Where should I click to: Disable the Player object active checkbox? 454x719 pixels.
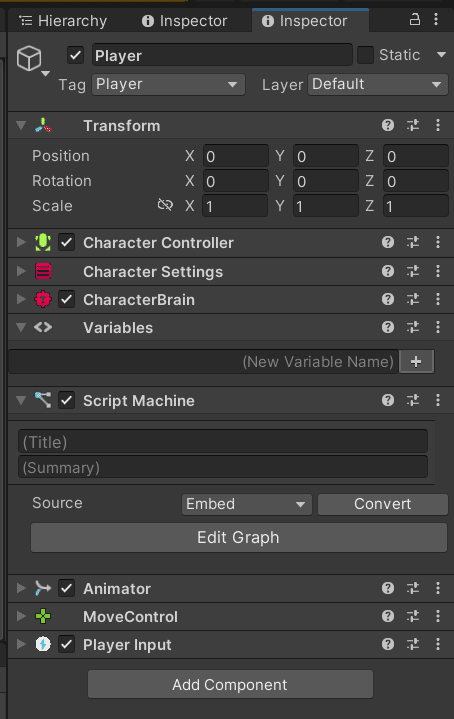(x=76, y=55)
